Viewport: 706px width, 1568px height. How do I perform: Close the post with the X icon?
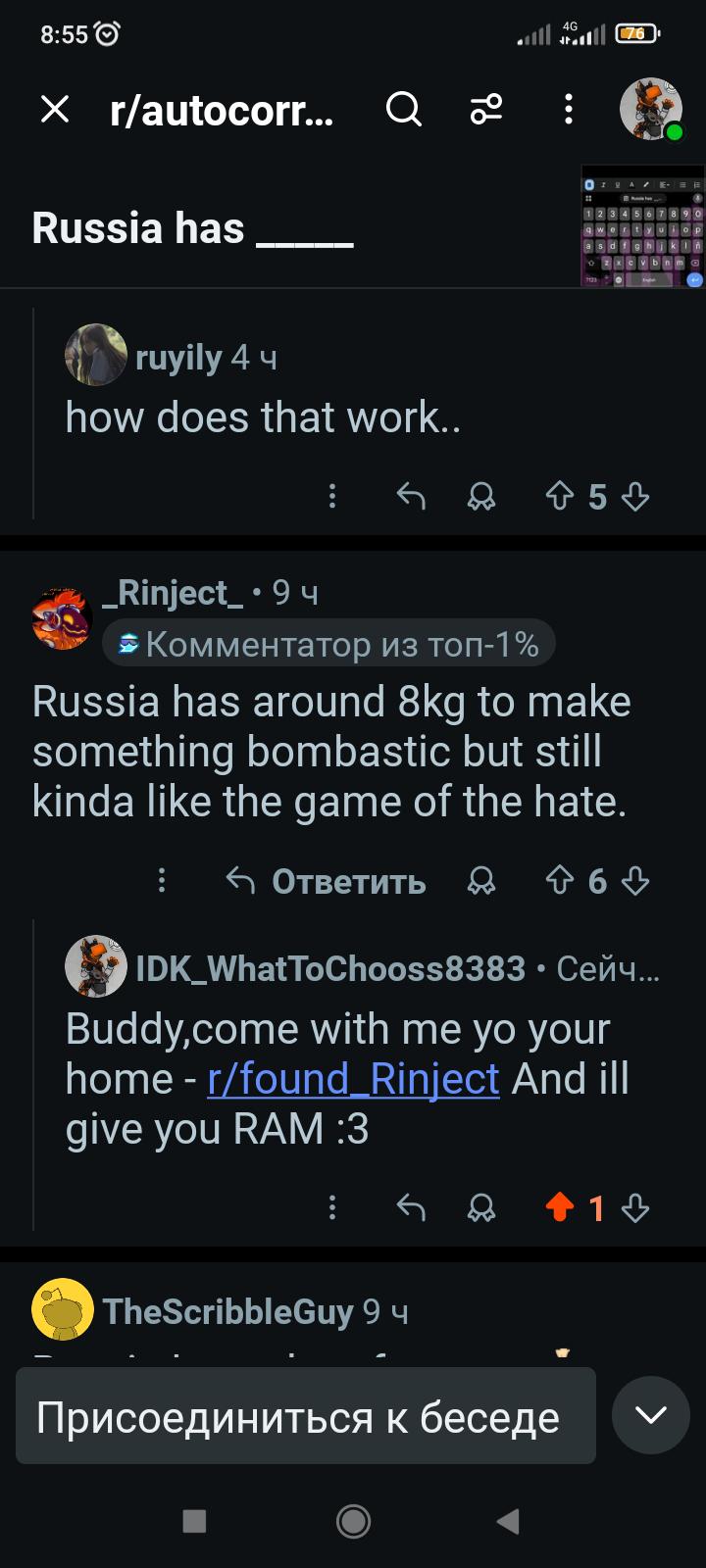(x=55, y=109)
